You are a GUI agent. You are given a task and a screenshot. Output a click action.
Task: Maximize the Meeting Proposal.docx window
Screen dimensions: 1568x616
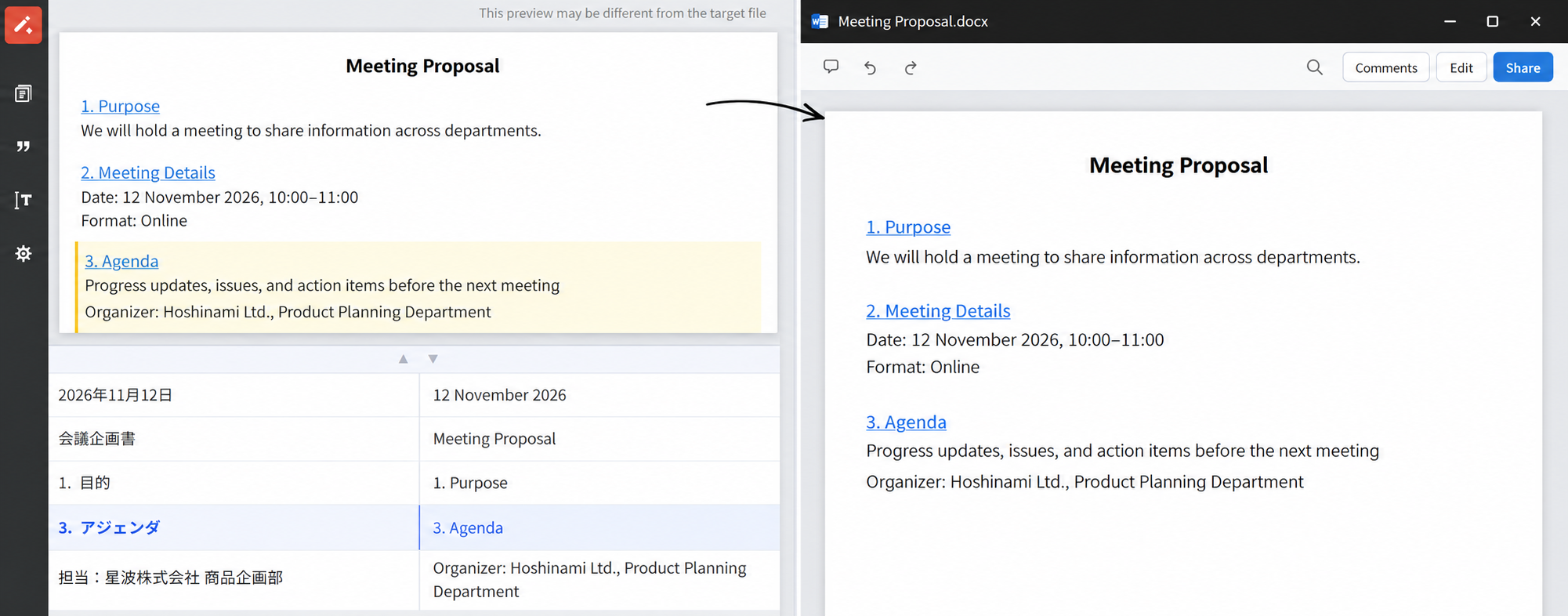(1492, 21)
